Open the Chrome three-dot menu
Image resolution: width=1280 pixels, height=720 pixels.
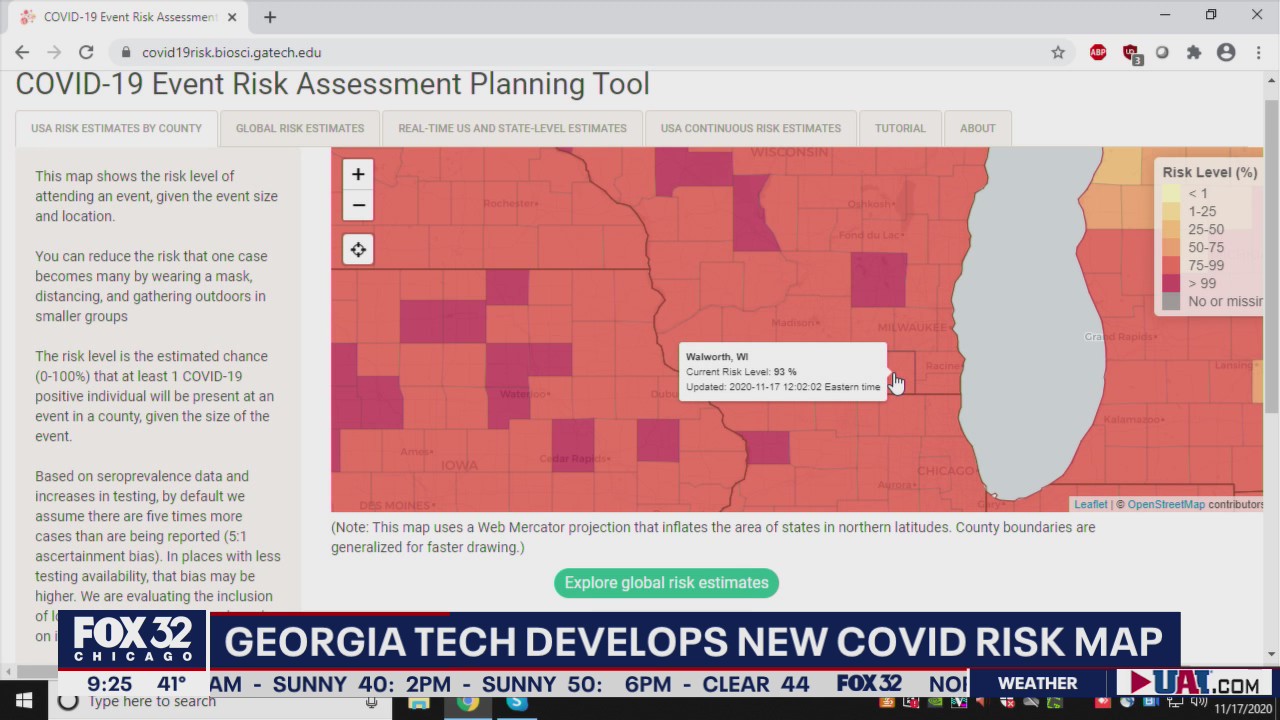click(1258, 52)
